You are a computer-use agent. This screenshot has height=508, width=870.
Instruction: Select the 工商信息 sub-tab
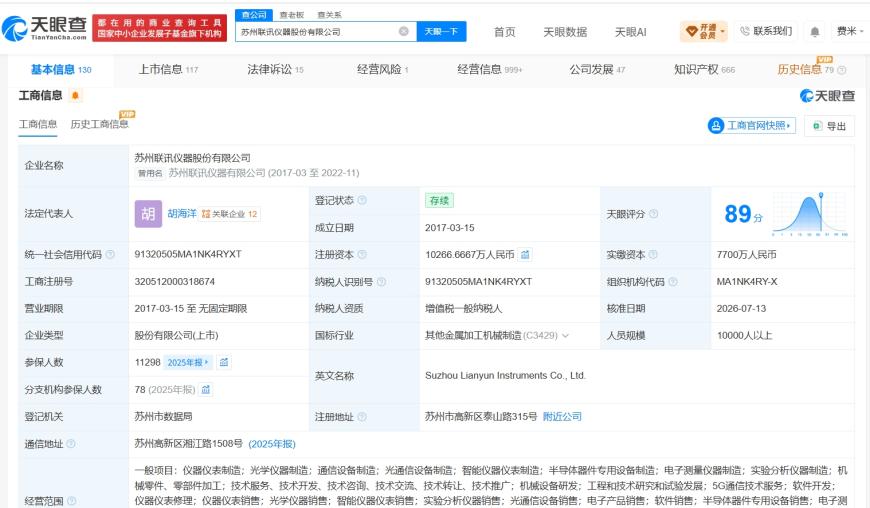[38, 124]
